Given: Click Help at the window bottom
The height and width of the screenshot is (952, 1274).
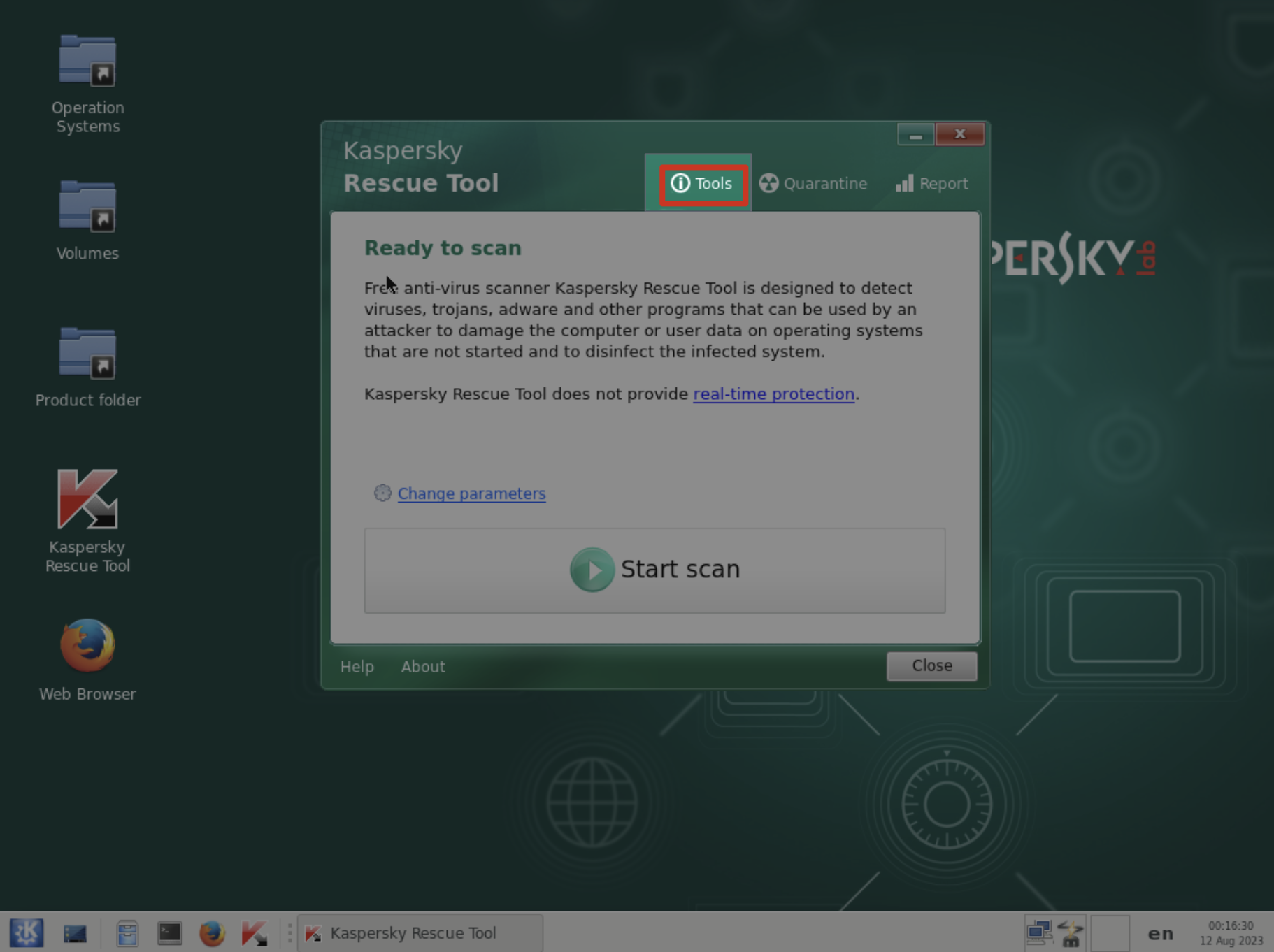Looking at the screenshot, I should (357, 667).
